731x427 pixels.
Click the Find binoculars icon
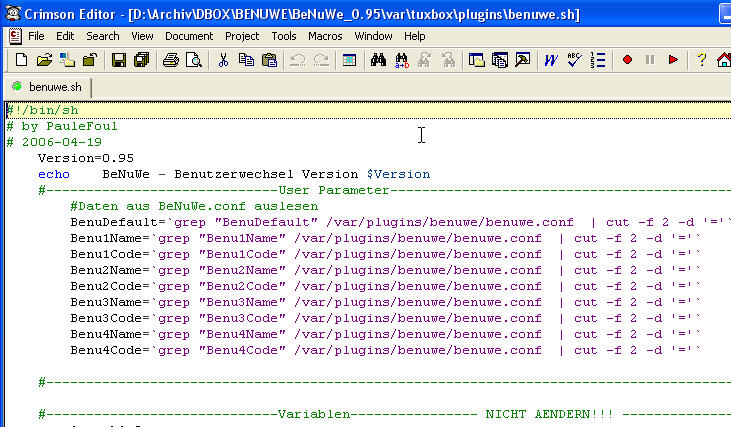point(378,61)
